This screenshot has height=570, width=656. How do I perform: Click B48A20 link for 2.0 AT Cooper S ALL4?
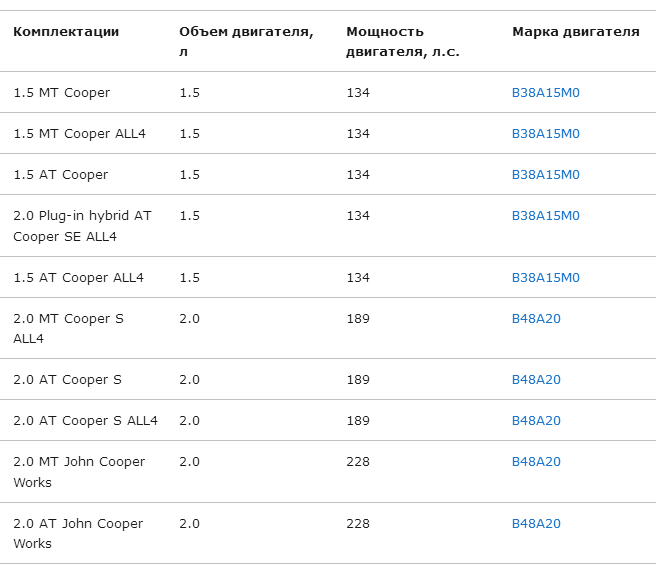536,421
